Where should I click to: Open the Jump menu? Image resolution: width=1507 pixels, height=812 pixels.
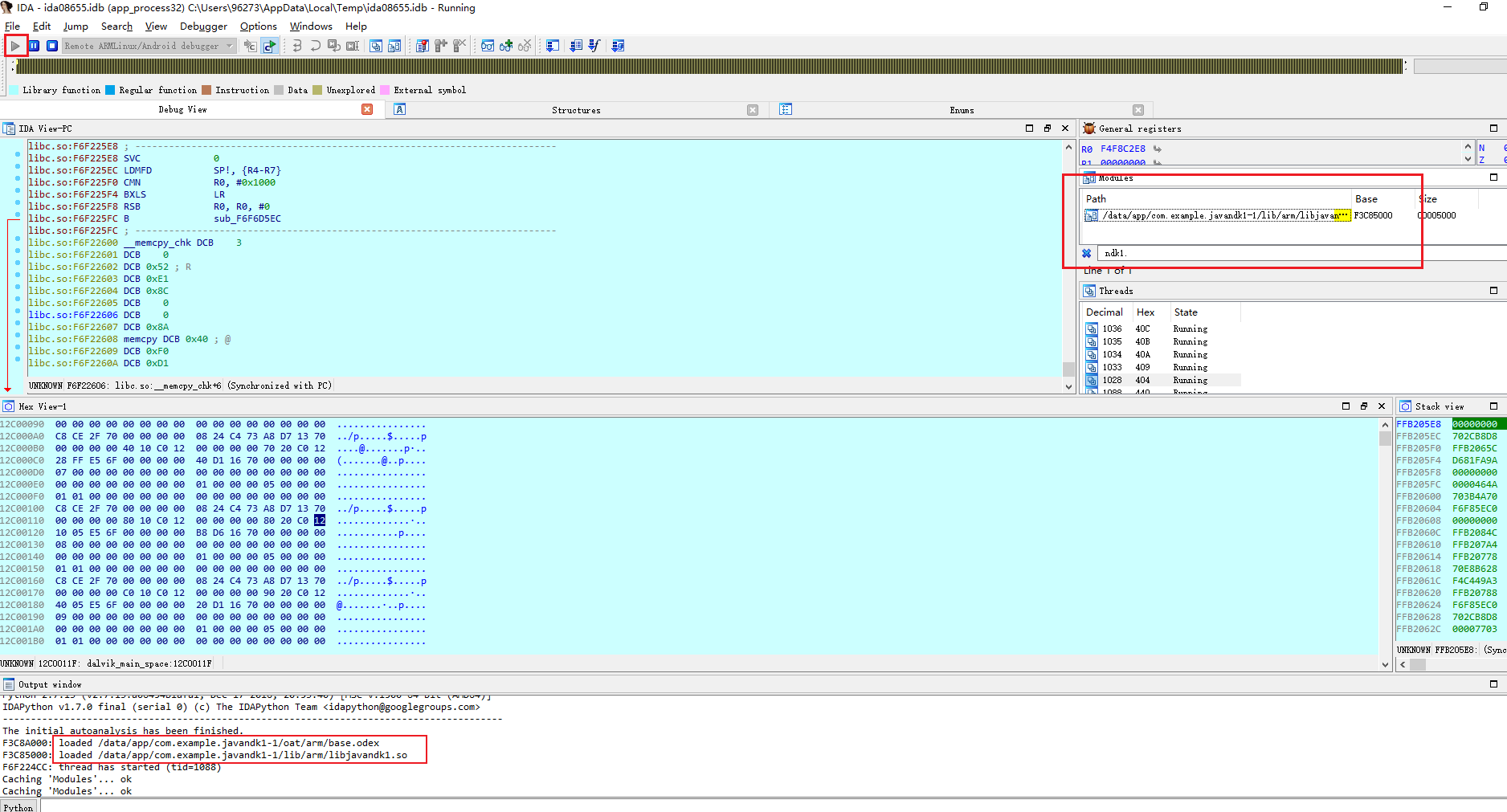pyautogui.click(x=76, y=27)
